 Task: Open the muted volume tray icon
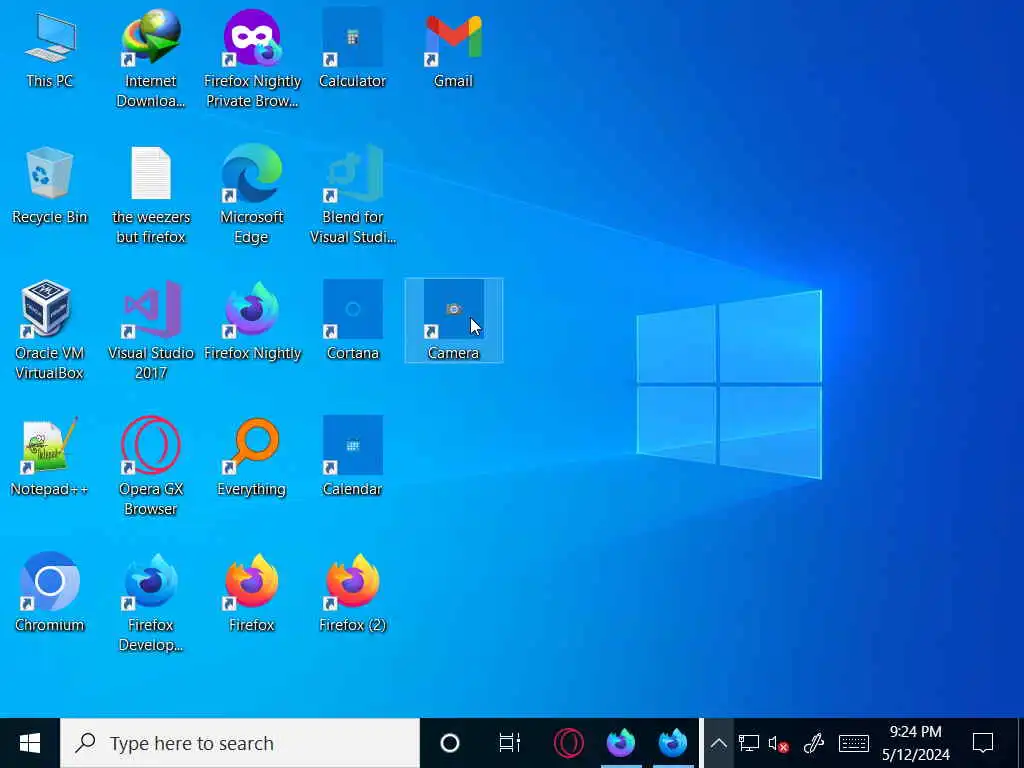[778, 743]
